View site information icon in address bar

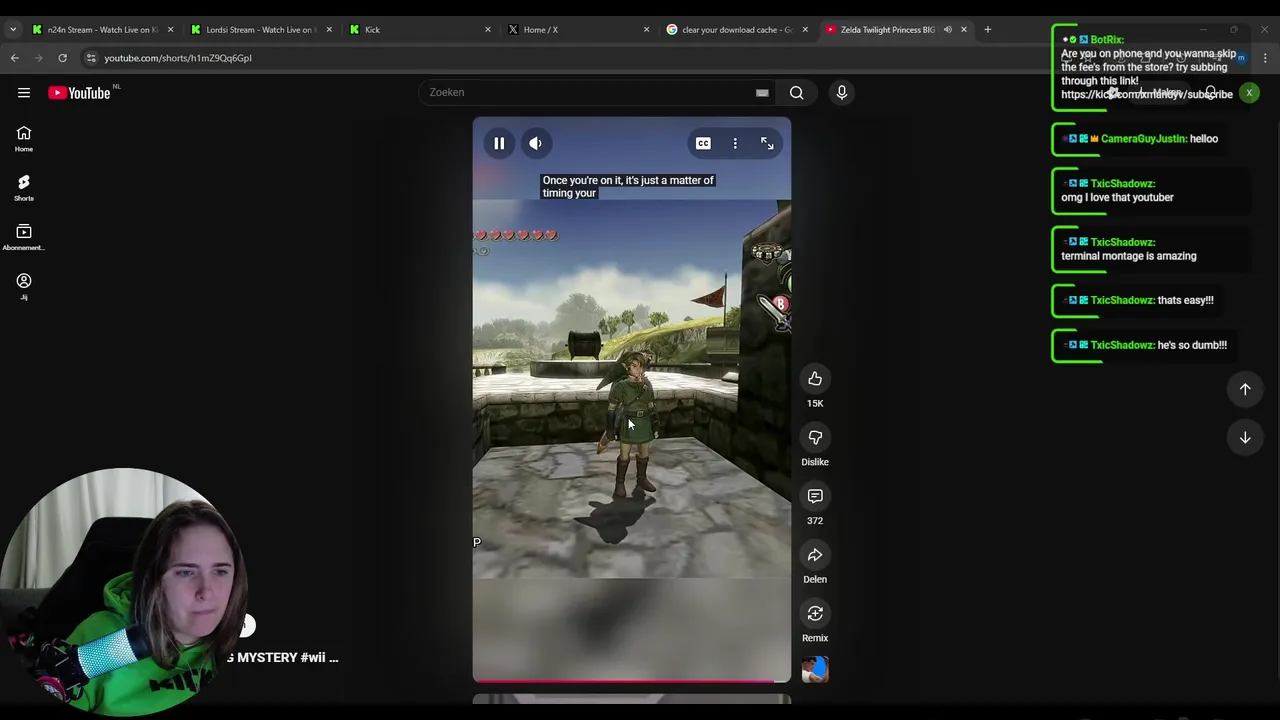pyautogui.click(x=91, y=58)
